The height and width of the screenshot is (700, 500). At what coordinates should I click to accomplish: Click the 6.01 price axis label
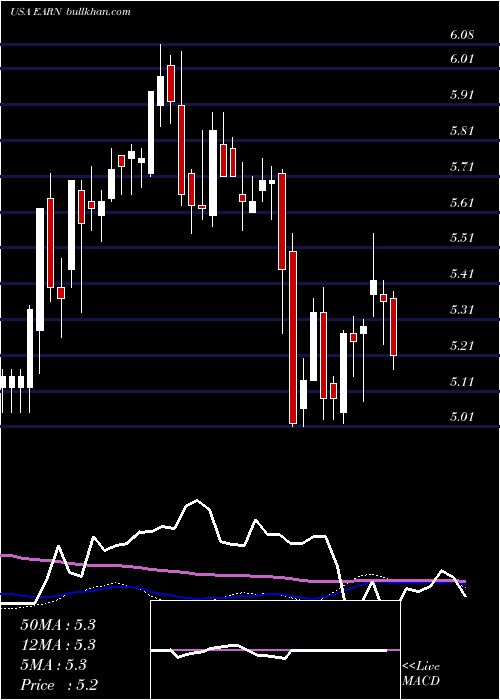tap(462, 59)
